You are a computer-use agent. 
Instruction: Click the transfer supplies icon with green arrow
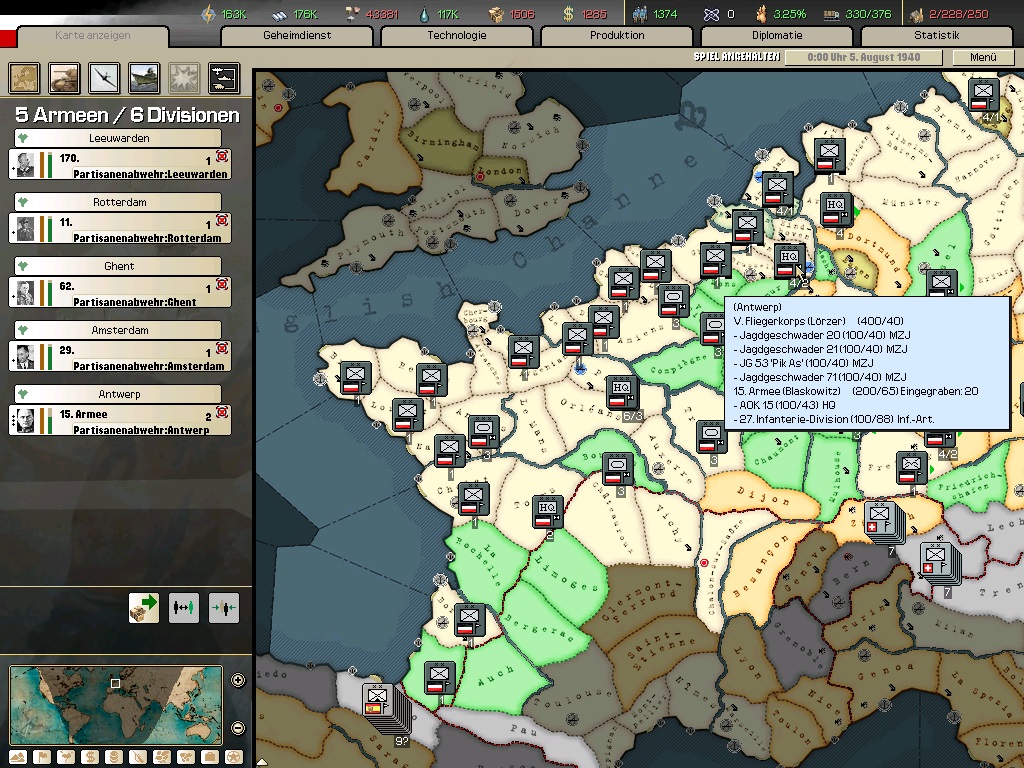click(x=144, y=606)
